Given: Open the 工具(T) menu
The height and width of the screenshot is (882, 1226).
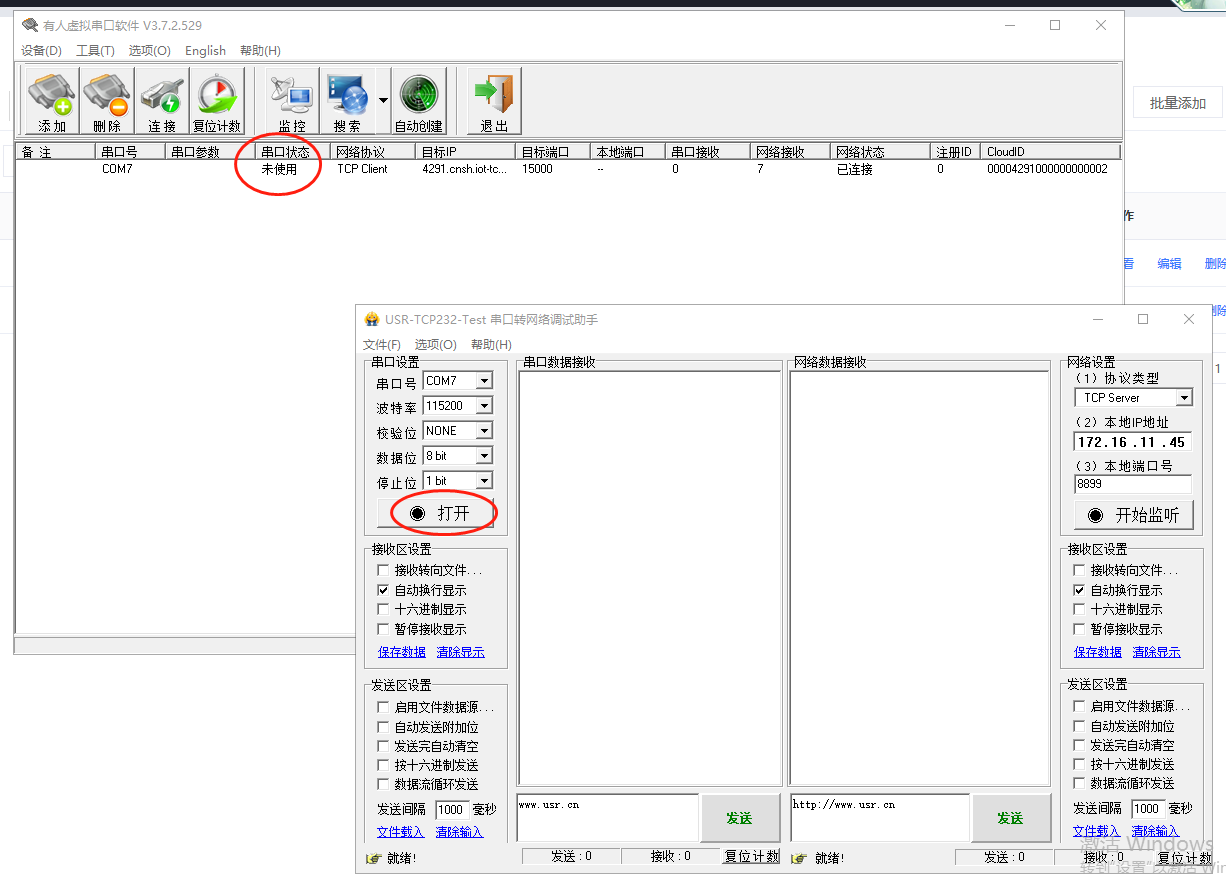Looking at the screenshot, I should pos(95,51).
